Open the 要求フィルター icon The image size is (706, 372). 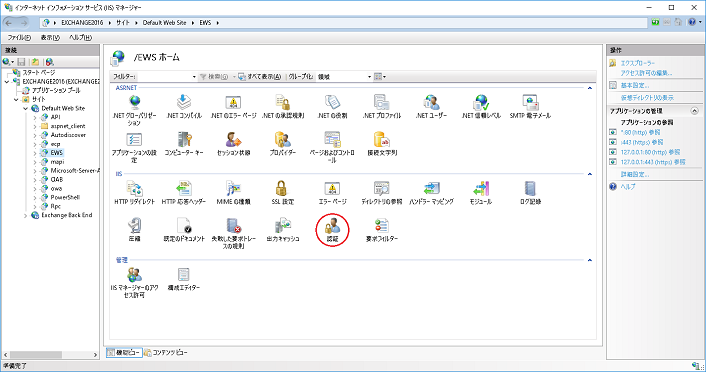pos(382,229)
